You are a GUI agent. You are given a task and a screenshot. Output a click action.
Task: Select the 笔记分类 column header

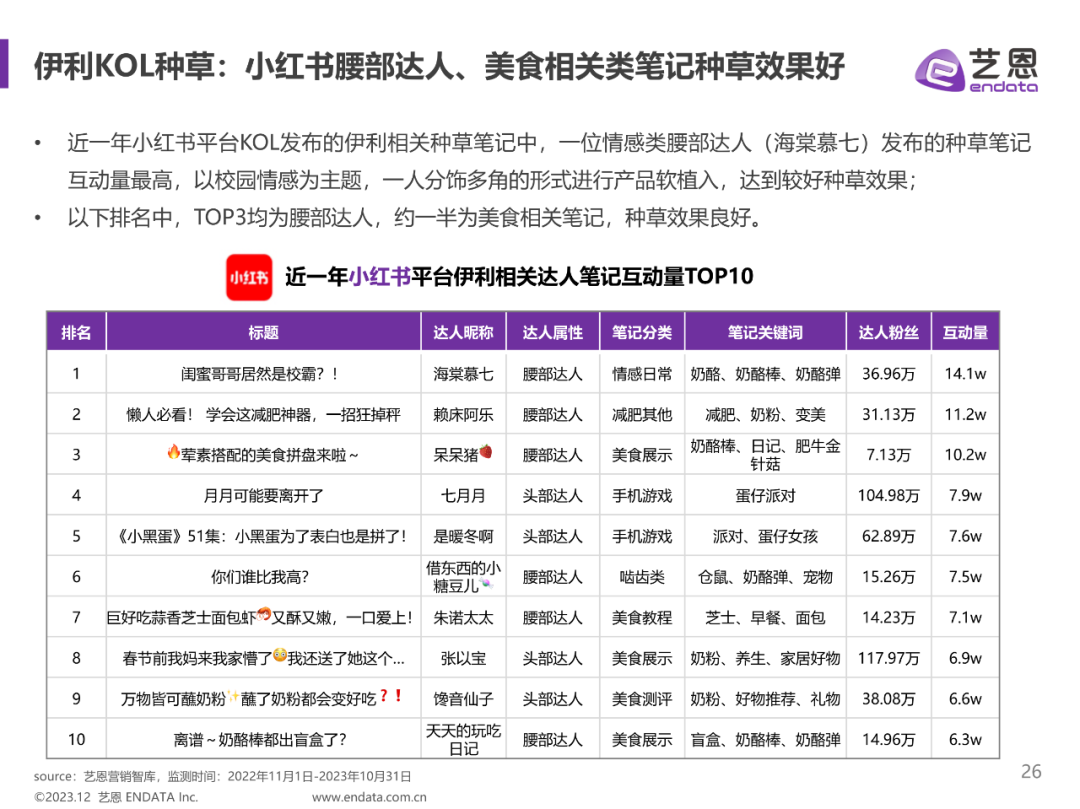pos(642,333)
